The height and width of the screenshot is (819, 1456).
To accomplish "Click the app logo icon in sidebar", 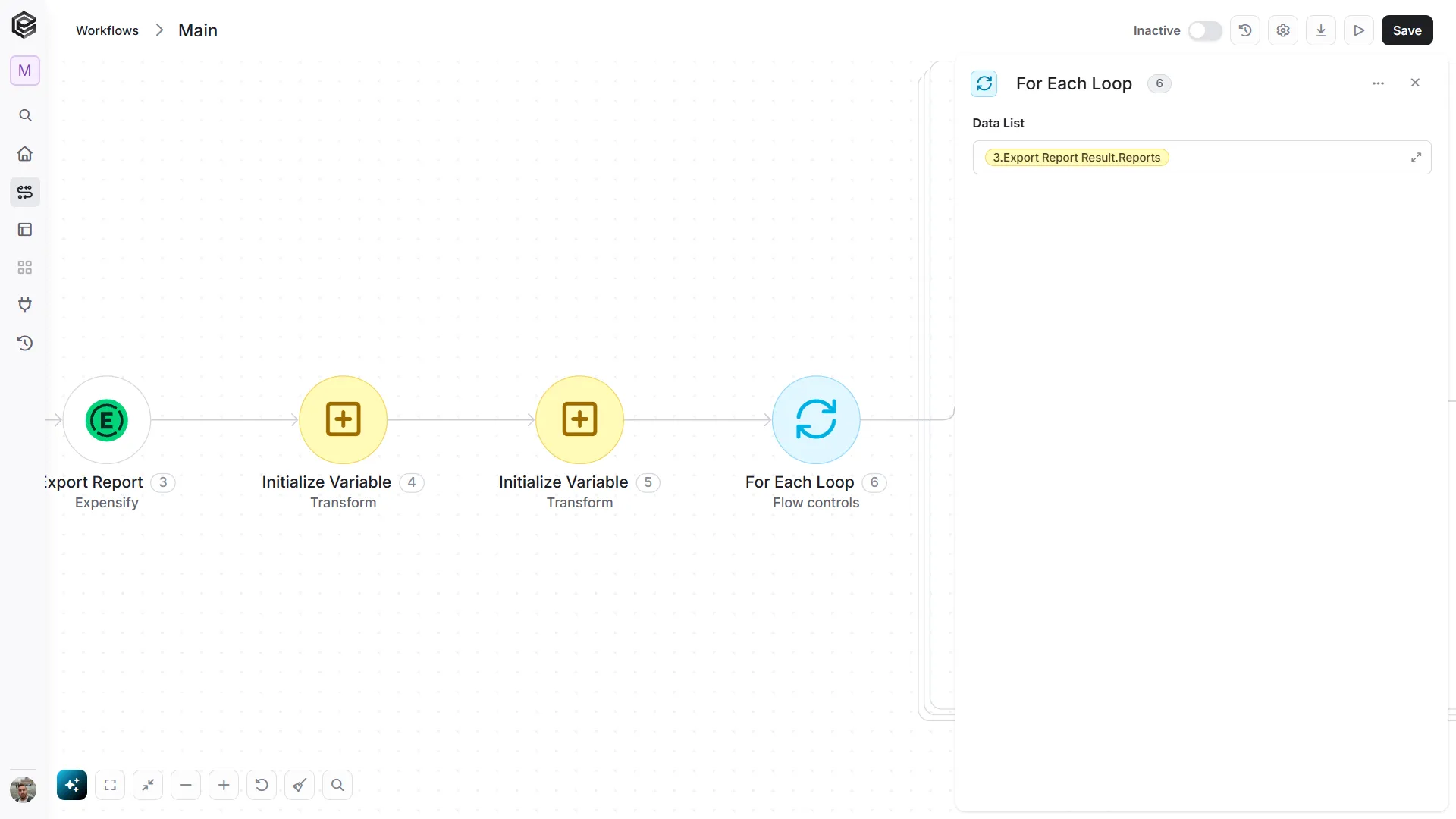I will pyautogui.click(x=24, y=25).
